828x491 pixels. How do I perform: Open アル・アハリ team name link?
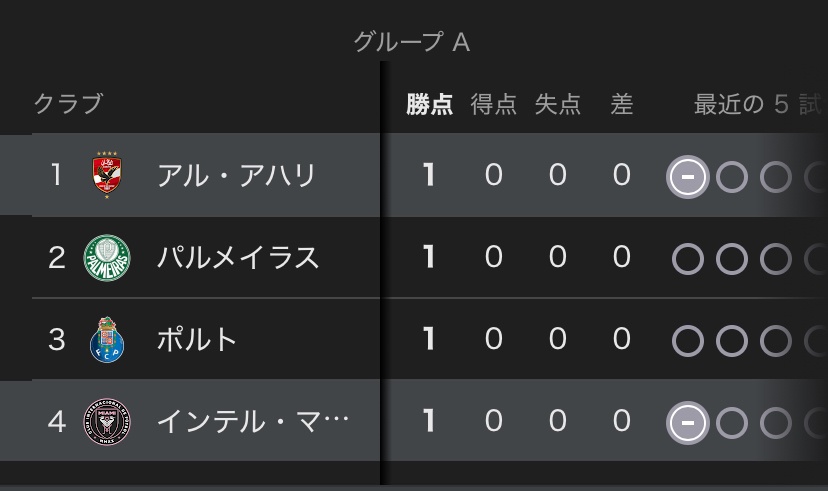click(x=236, y=176)
